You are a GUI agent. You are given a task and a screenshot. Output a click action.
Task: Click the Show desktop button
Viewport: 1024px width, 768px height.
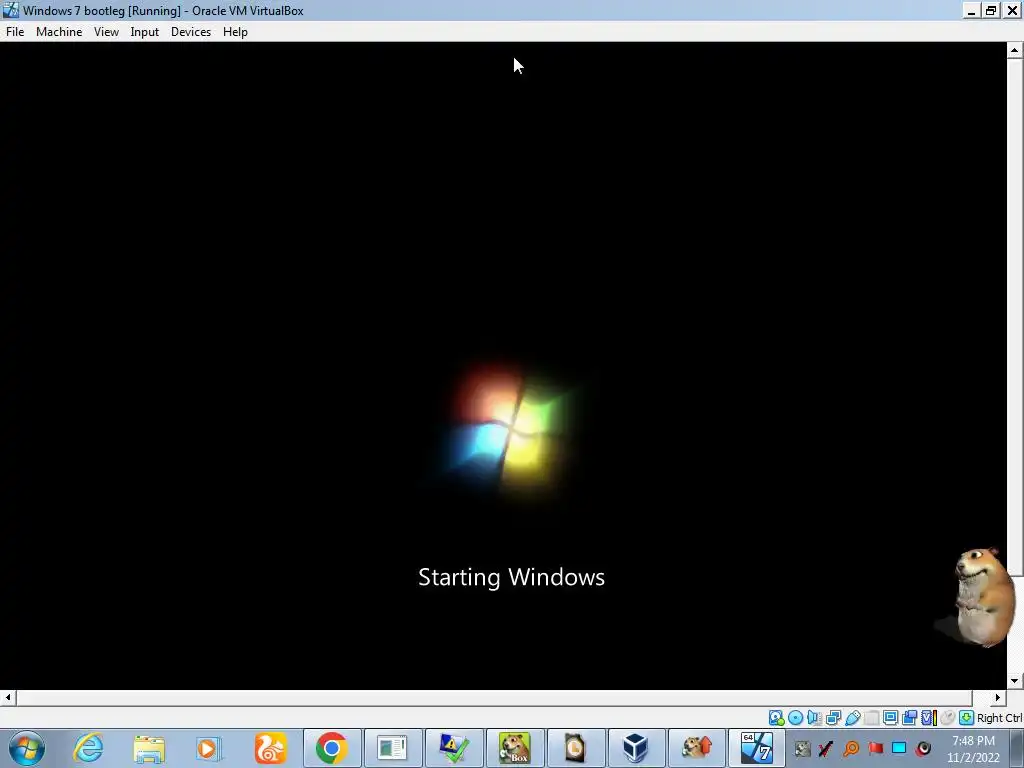pyautogui.click(x=1017, y=748)
